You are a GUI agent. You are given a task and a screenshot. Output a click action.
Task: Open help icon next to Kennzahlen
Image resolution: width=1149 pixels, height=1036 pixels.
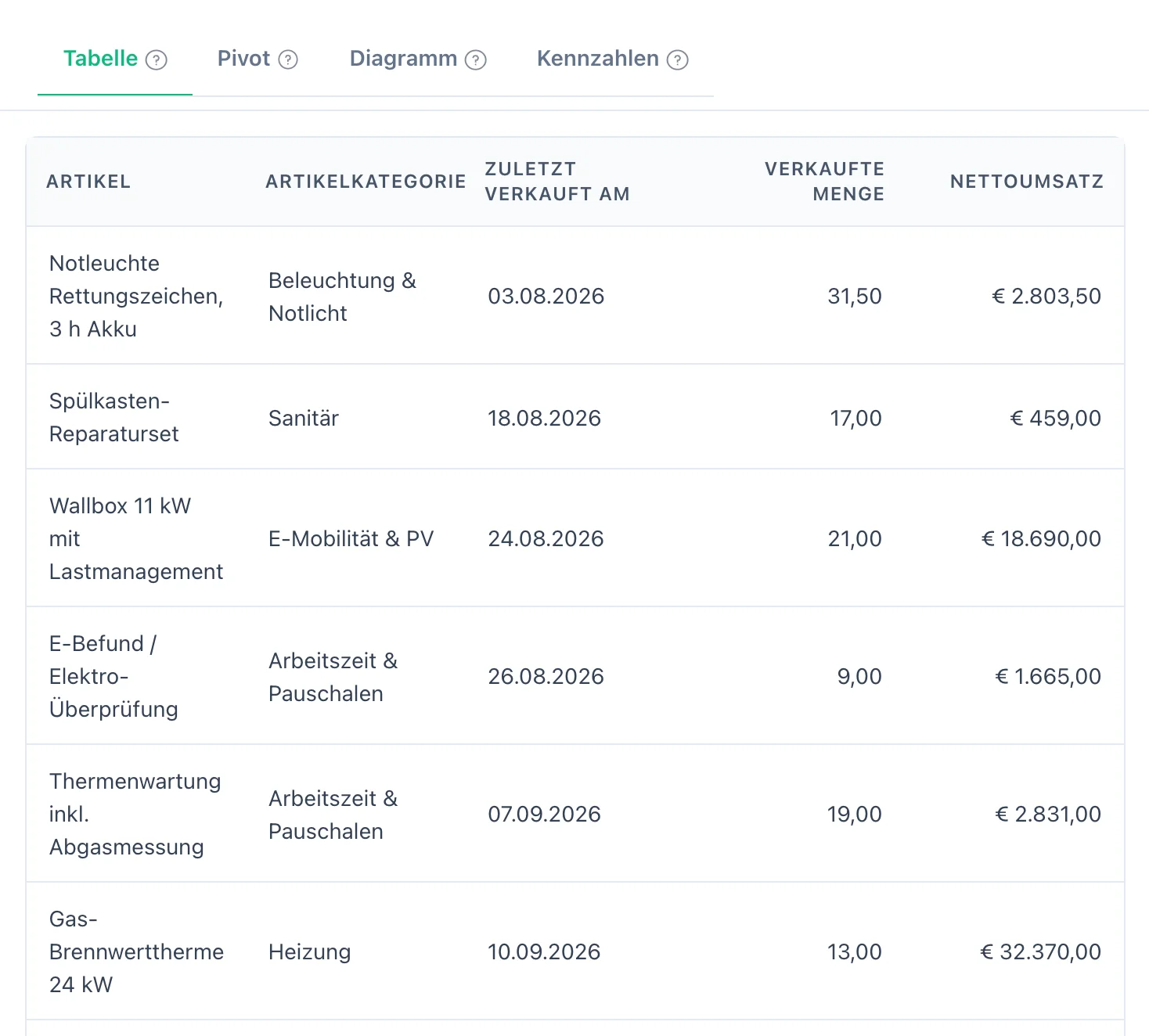point(677,60)
